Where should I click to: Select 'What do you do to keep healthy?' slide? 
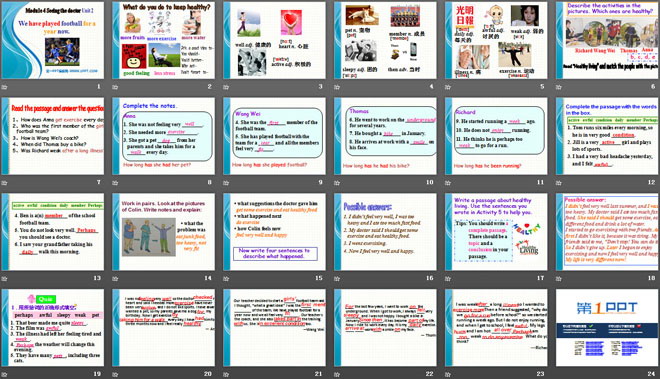pos(163,40)
